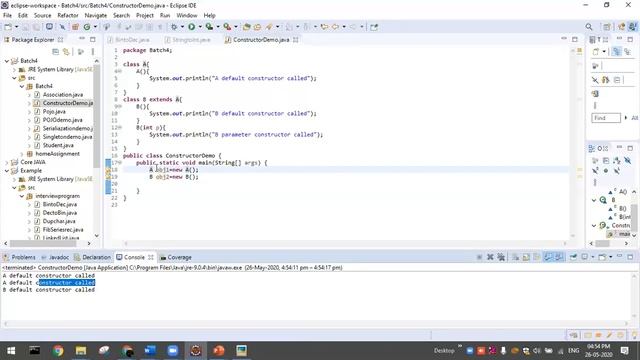640x360 pixels.
Task: Open the Navigate menu
Action: [x=96, y=16]
